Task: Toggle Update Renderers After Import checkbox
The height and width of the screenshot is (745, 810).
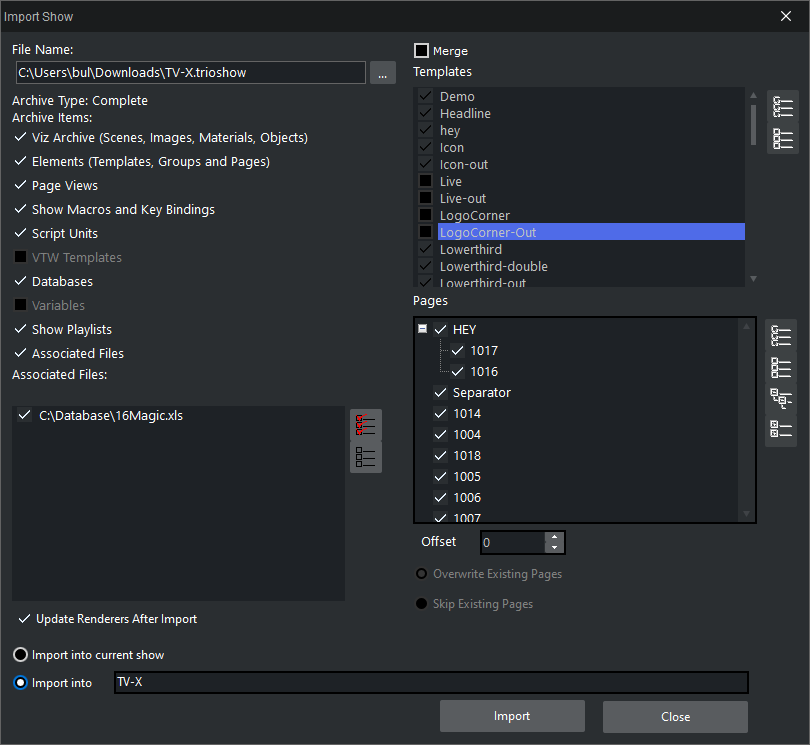Action: [25, 619]
